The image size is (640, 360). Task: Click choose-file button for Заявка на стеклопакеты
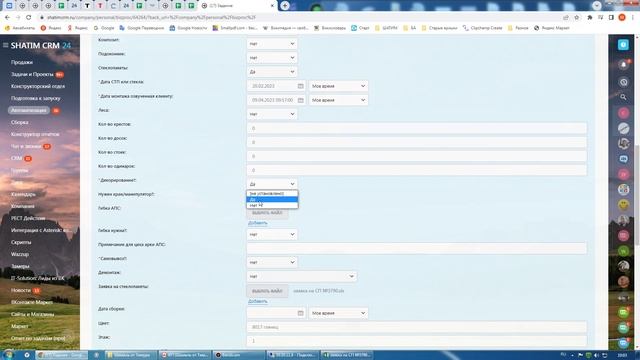click(x=267, y=291)
